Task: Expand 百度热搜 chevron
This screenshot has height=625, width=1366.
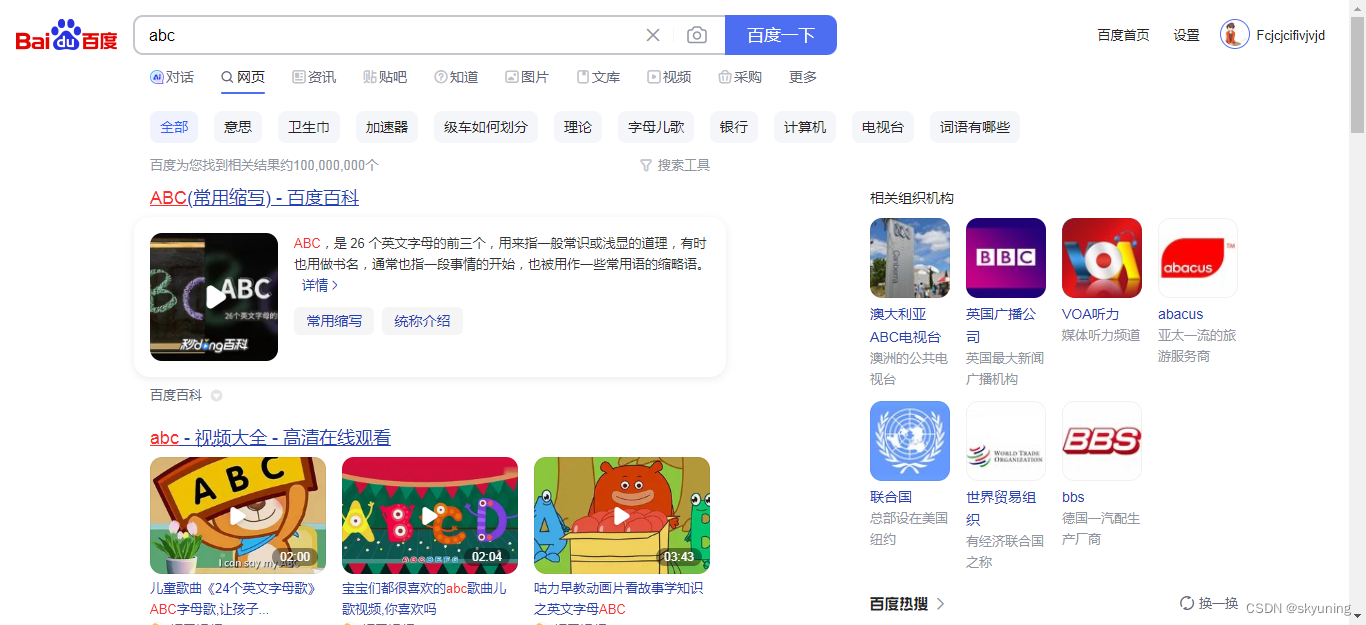Action: [x=941, y=604]
